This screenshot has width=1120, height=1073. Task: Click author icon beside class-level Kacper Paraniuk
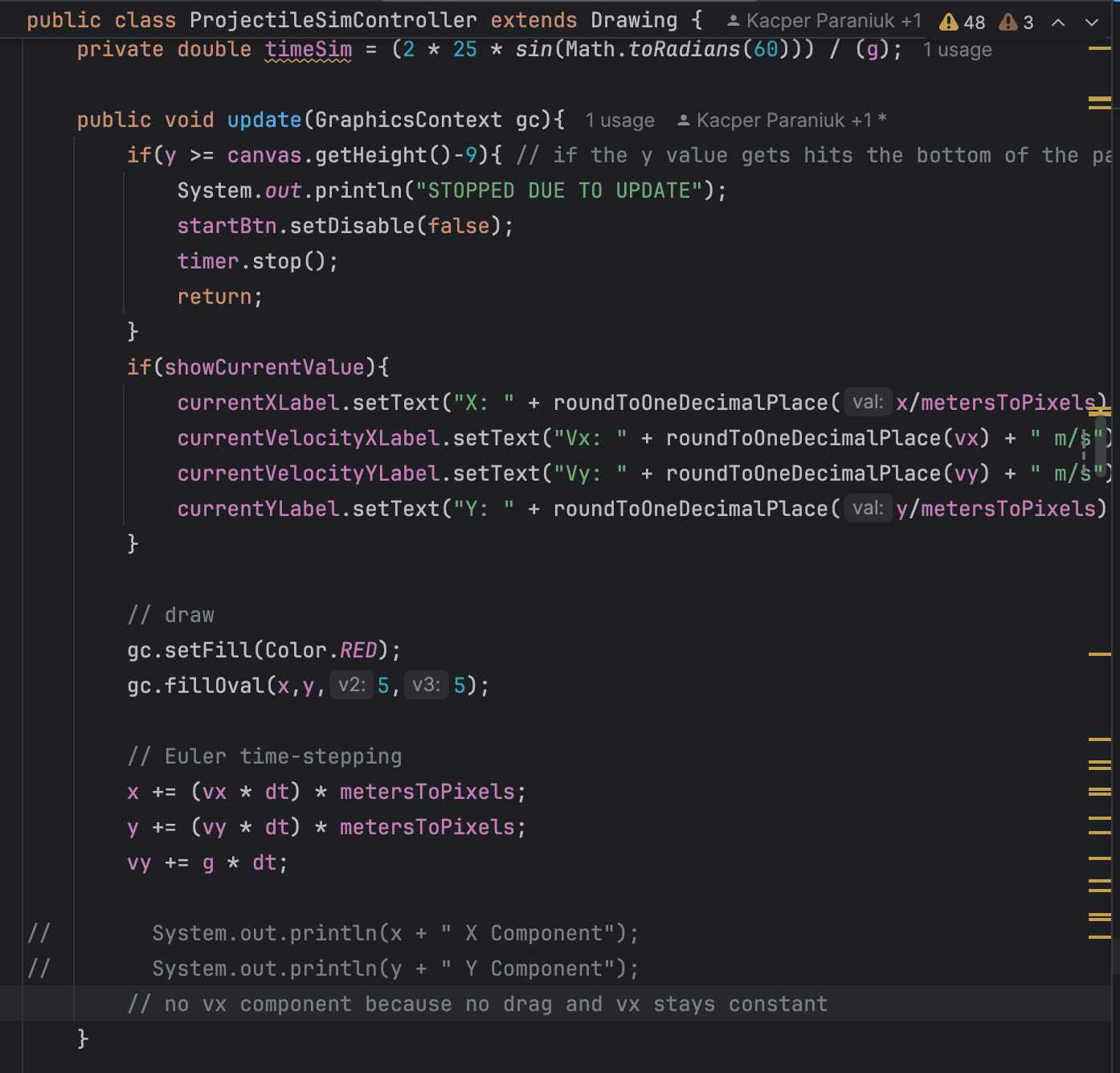[x=733, y=21]
